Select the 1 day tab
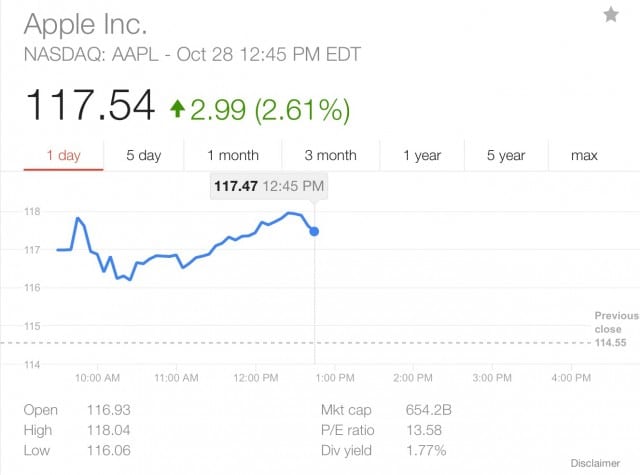640x475 pixels. click(63, 155)
